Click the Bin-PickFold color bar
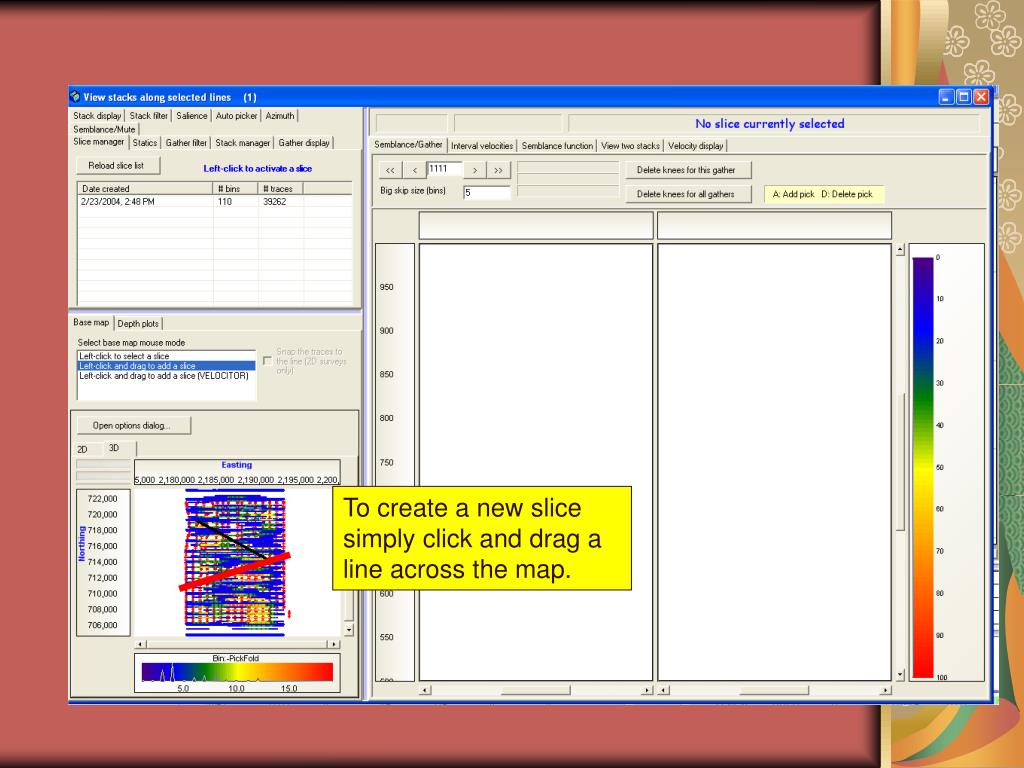 click(x=237, y=673)
